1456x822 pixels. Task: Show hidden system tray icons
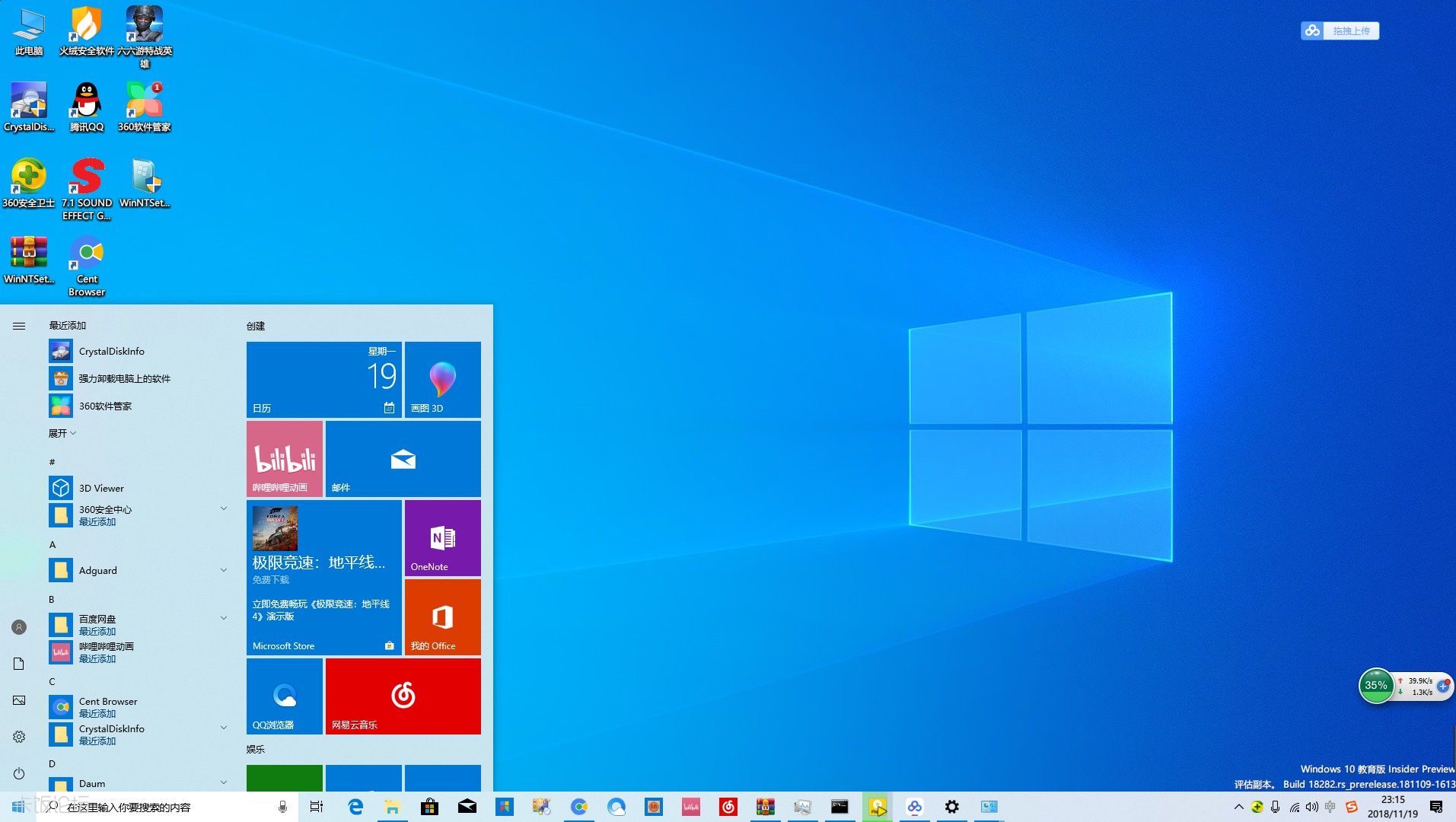pos(1238,807)
